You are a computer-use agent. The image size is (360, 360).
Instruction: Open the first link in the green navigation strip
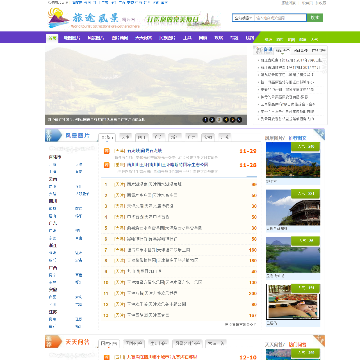click(x=268, y=39)
